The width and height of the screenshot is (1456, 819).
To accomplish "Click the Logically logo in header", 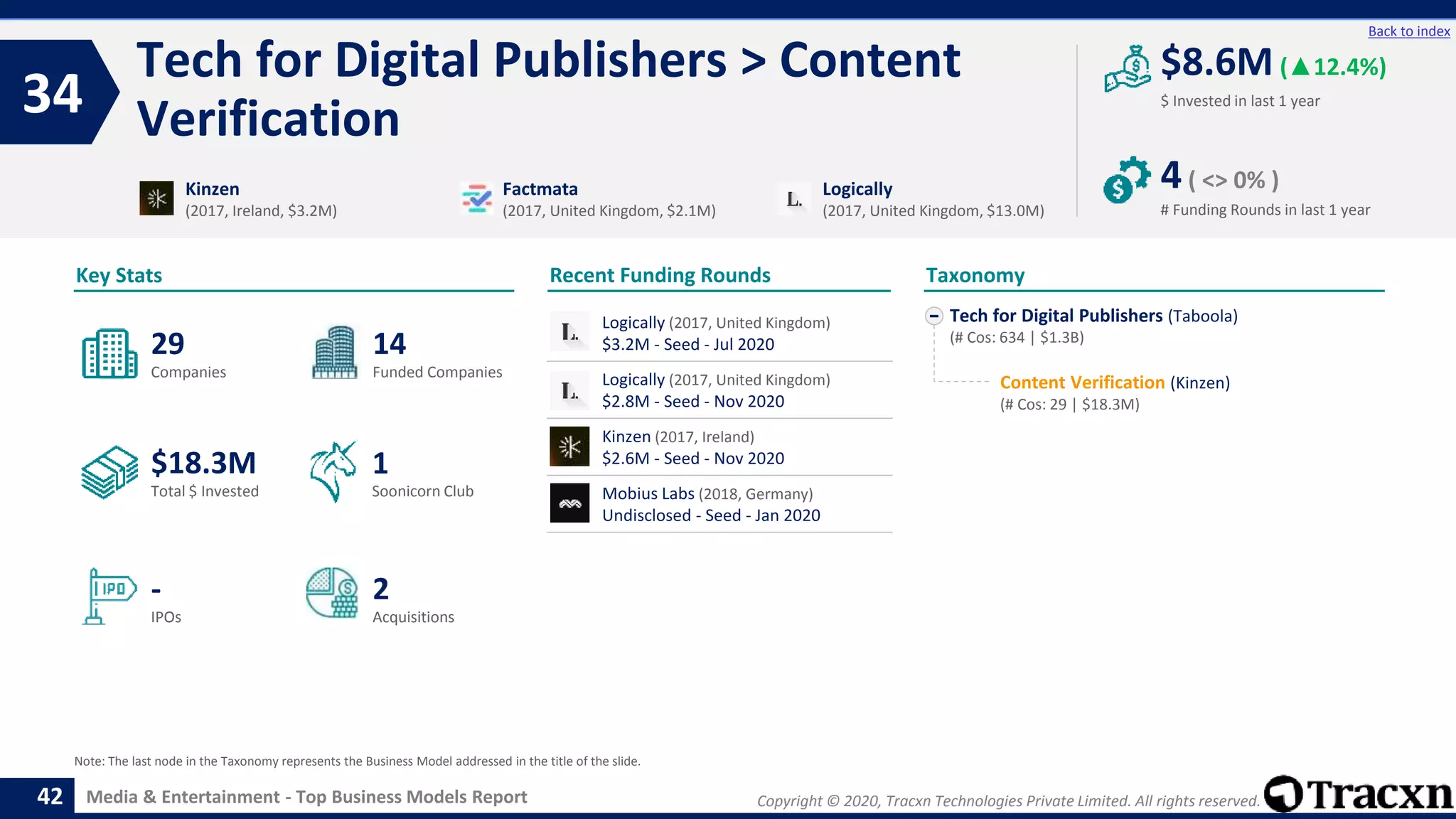I will pos(794,198).
